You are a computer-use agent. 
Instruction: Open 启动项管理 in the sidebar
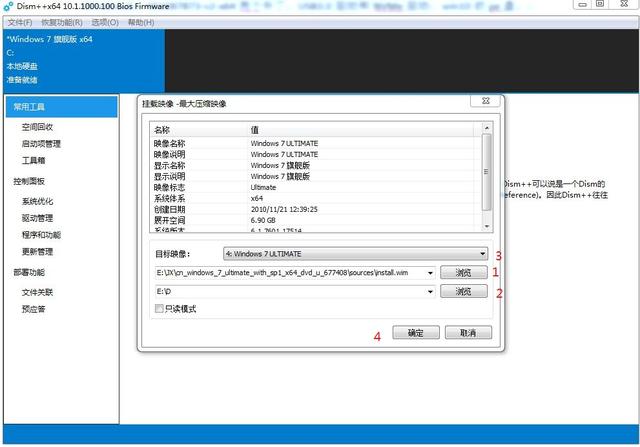coord(41,144)
